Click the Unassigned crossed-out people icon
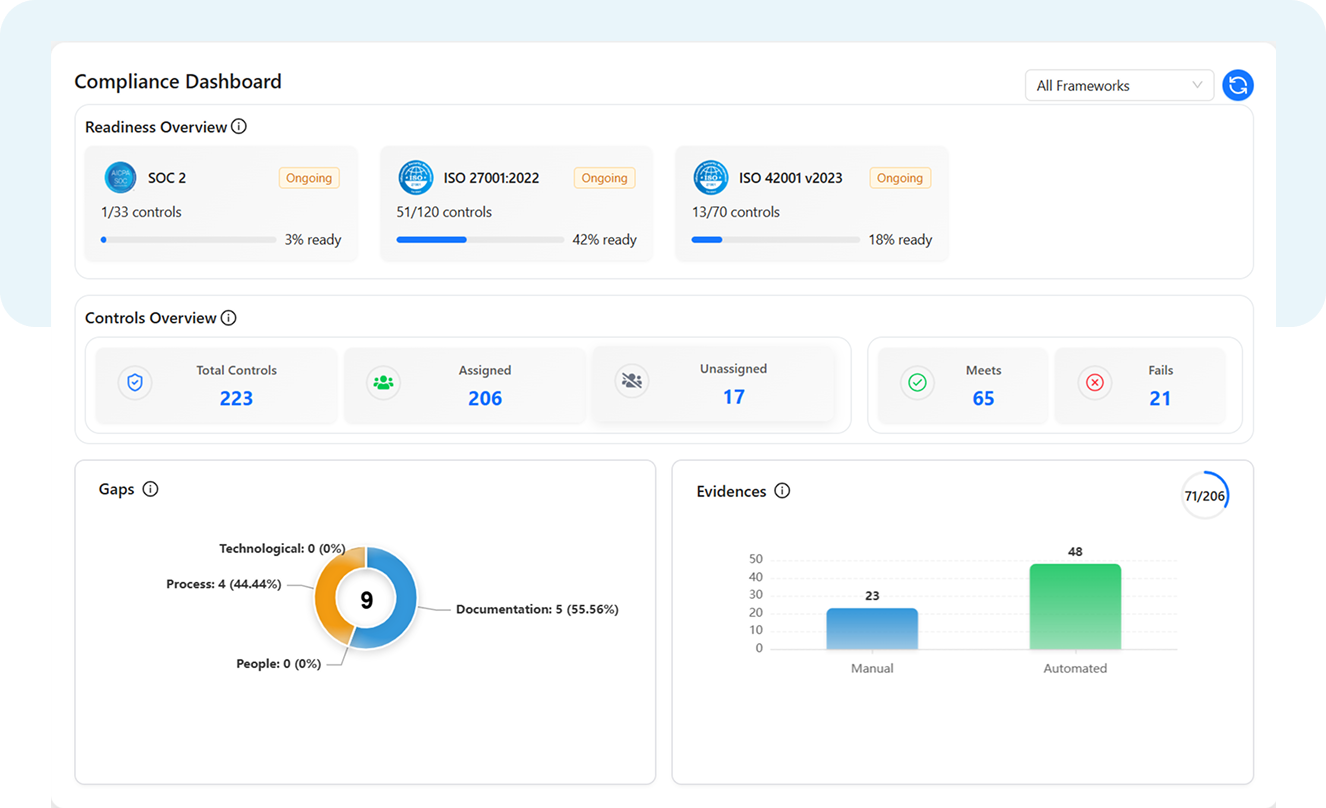Image resolution: width=1326 pixels, height=808 pixels. [x=632, y=381]
